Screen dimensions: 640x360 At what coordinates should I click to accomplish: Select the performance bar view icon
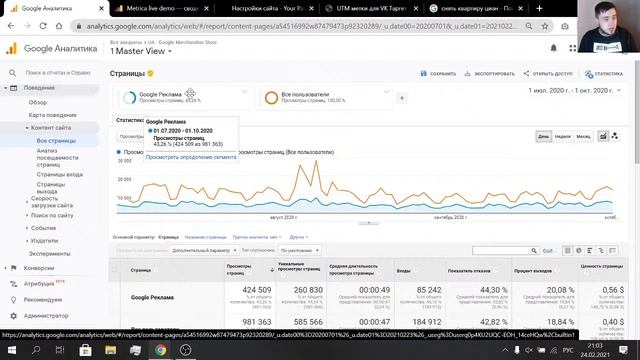click(590, 251)
